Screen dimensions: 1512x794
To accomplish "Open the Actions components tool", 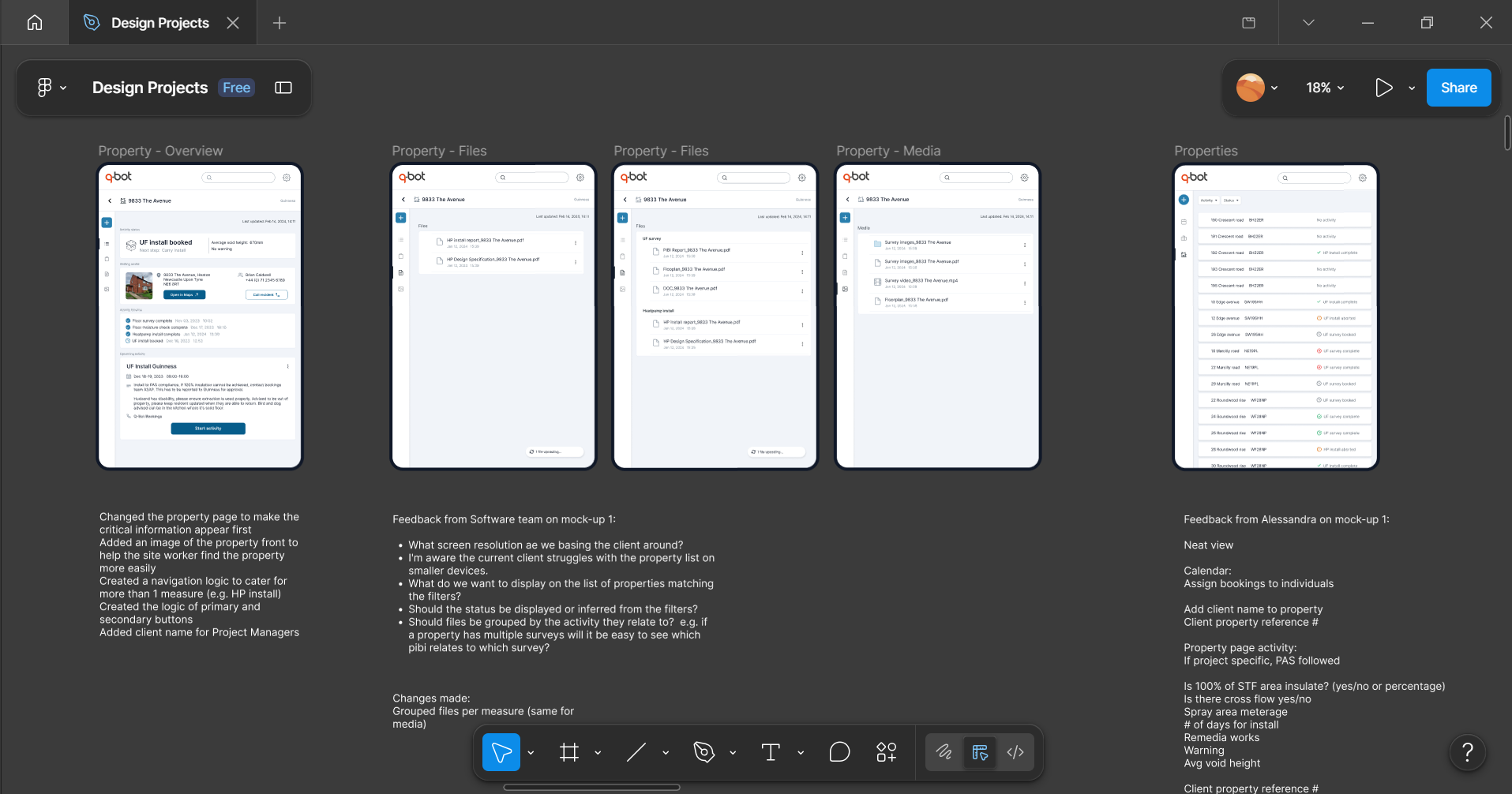I will point(886,752).
